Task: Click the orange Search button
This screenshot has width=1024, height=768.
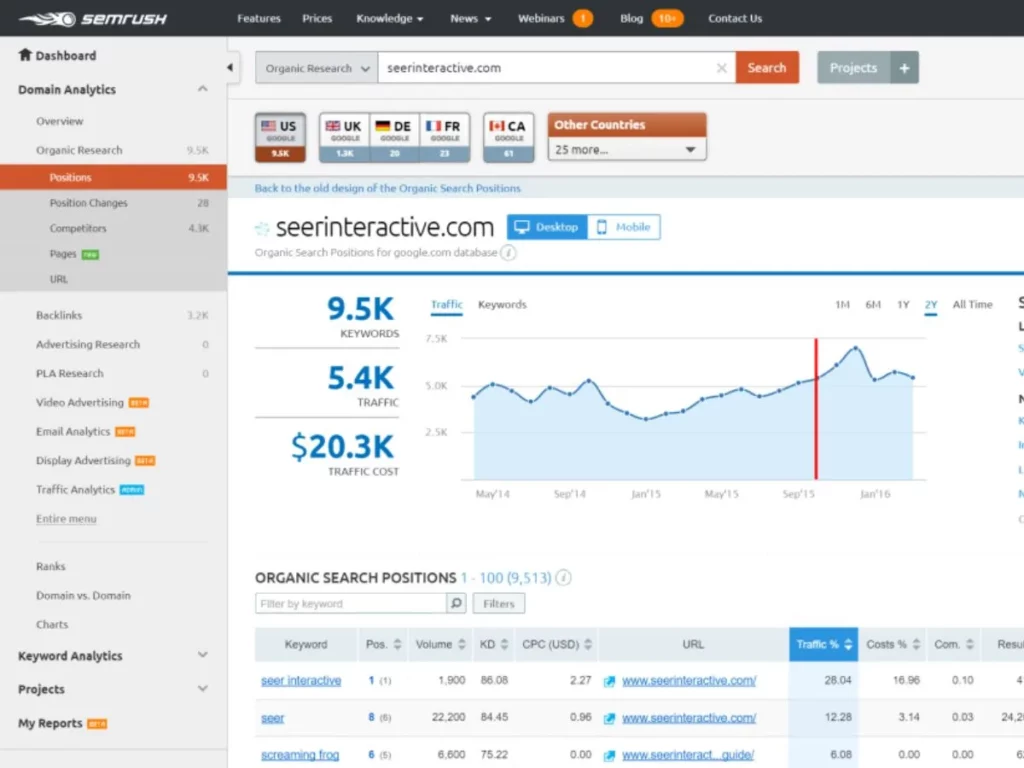Action: pyautogui.click(x=767, y=68)
